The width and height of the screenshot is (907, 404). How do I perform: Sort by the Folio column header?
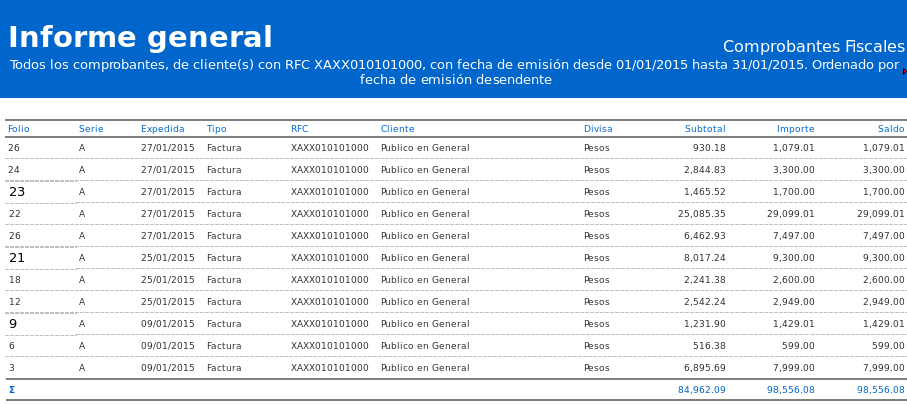[19, 129]
